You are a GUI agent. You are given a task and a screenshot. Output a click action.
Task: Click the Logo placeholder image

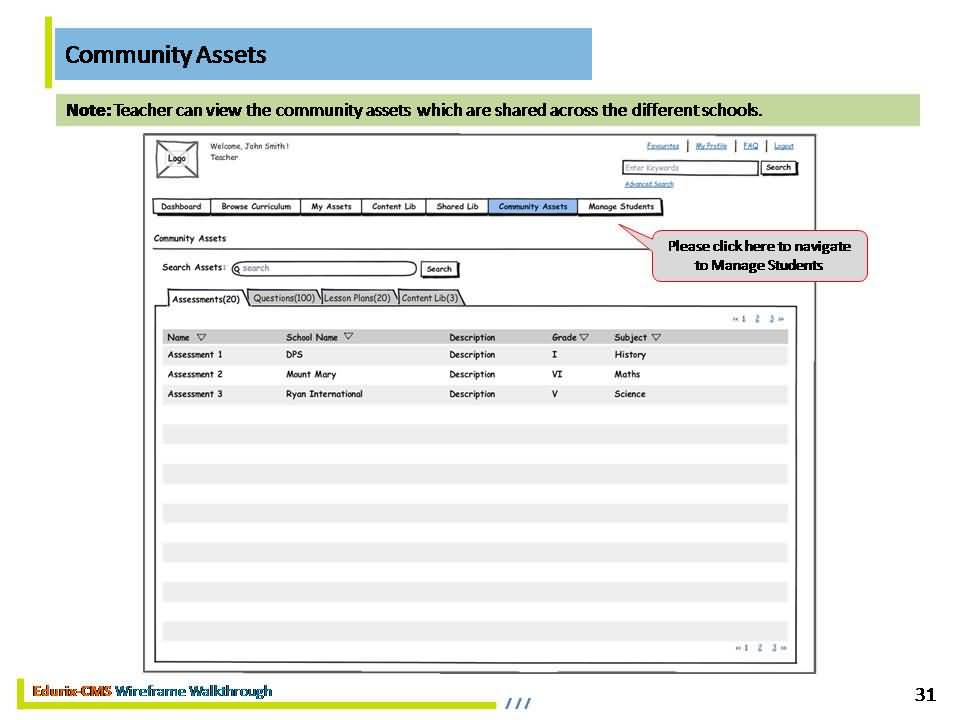click(x=177, y=159)
